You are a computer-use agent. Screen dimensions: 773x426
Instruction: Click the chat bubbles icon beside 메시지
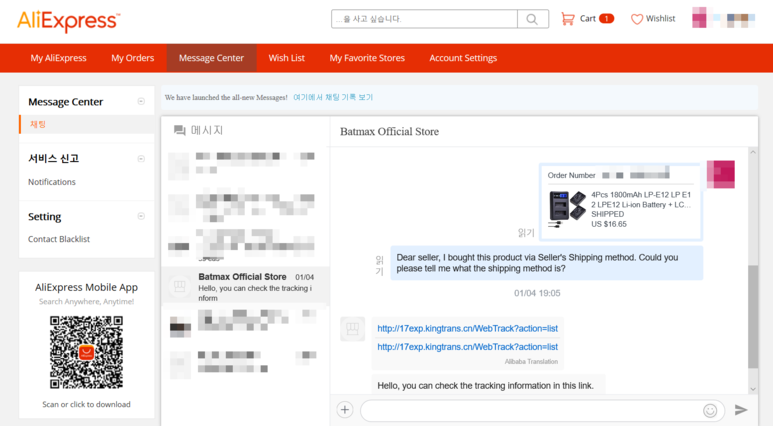pos(180,130)
